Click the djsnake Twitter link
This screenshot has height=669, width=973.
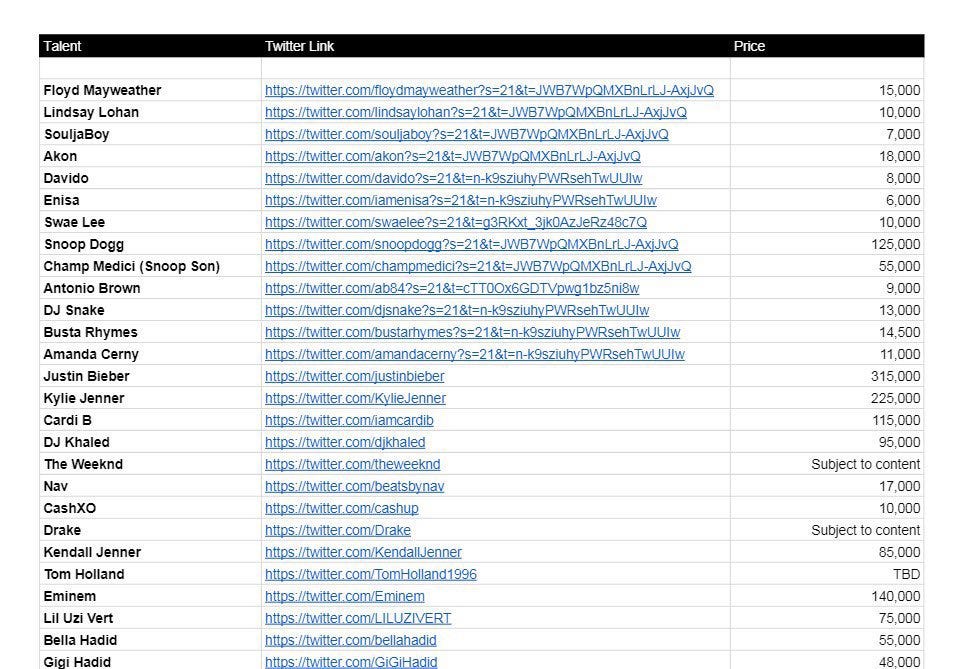point(457,310)
